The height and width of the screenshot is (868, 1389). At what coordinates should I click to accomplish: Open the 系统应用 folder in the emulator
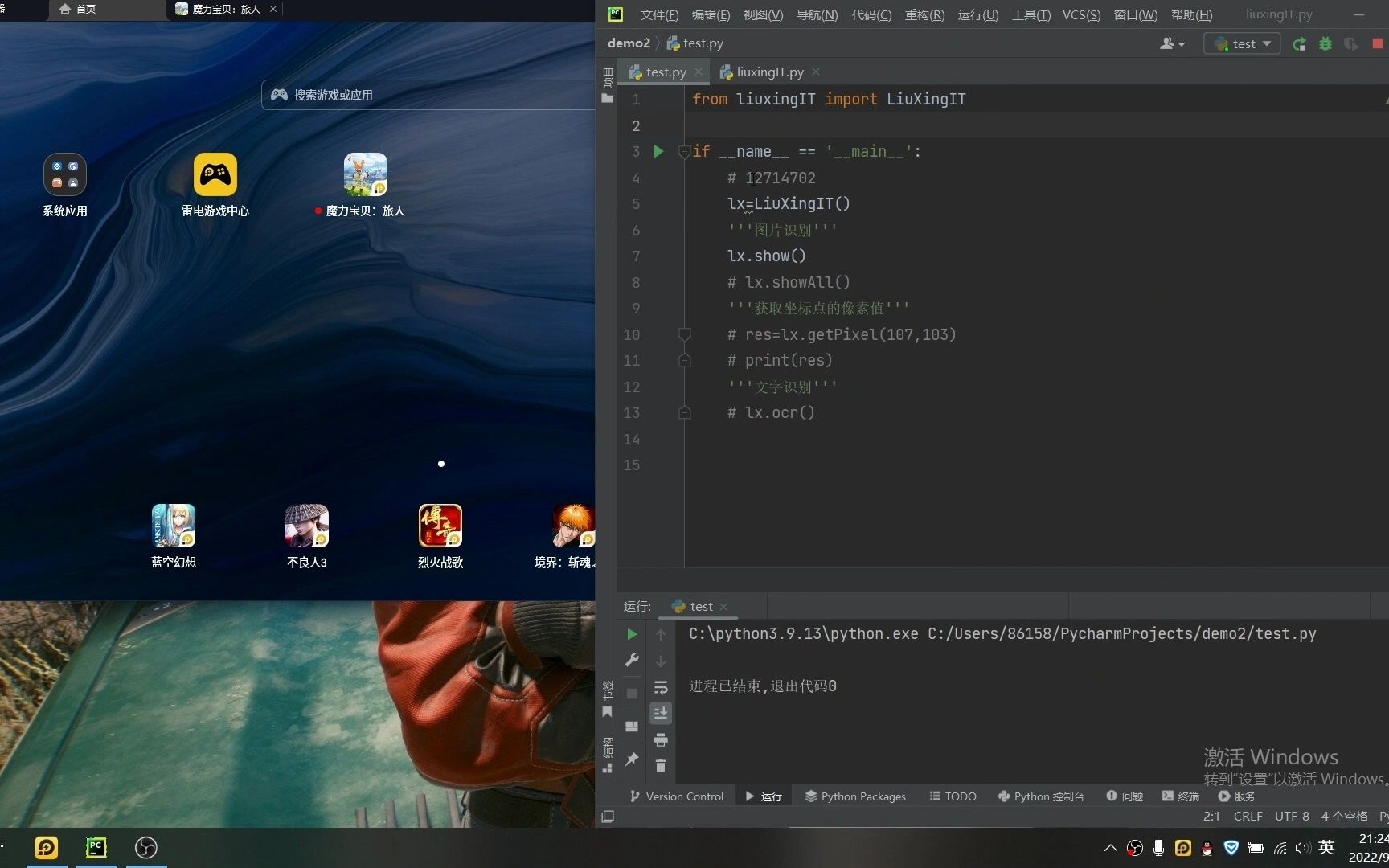64,174
